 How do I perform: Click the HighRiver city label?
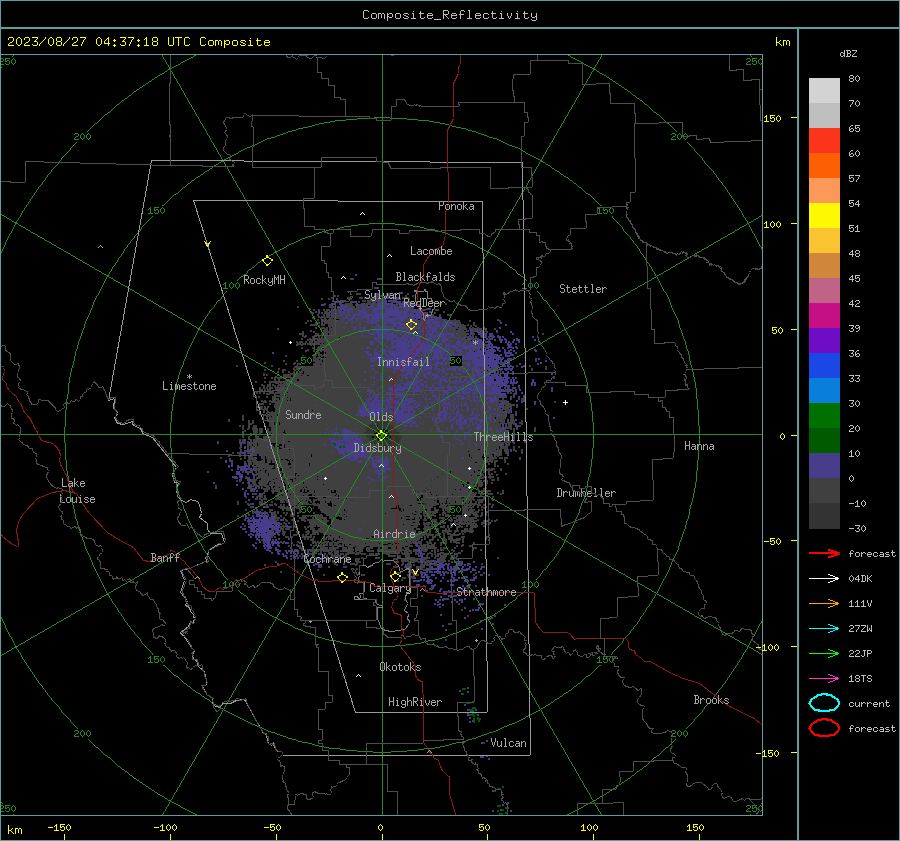point(415,702)
